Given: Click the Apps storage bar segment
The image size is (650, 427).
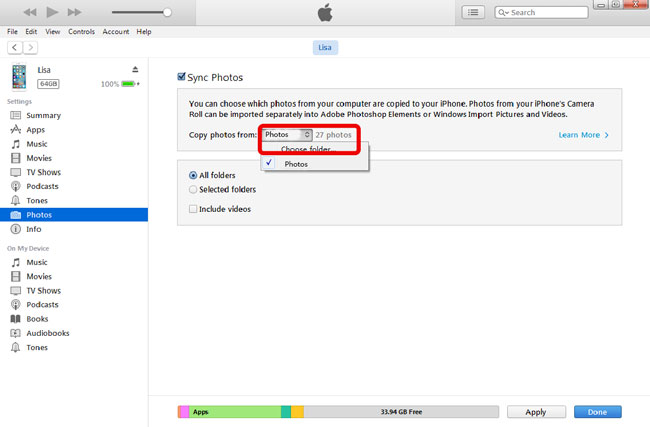Looking at the screenshot, I should point(235,412).
